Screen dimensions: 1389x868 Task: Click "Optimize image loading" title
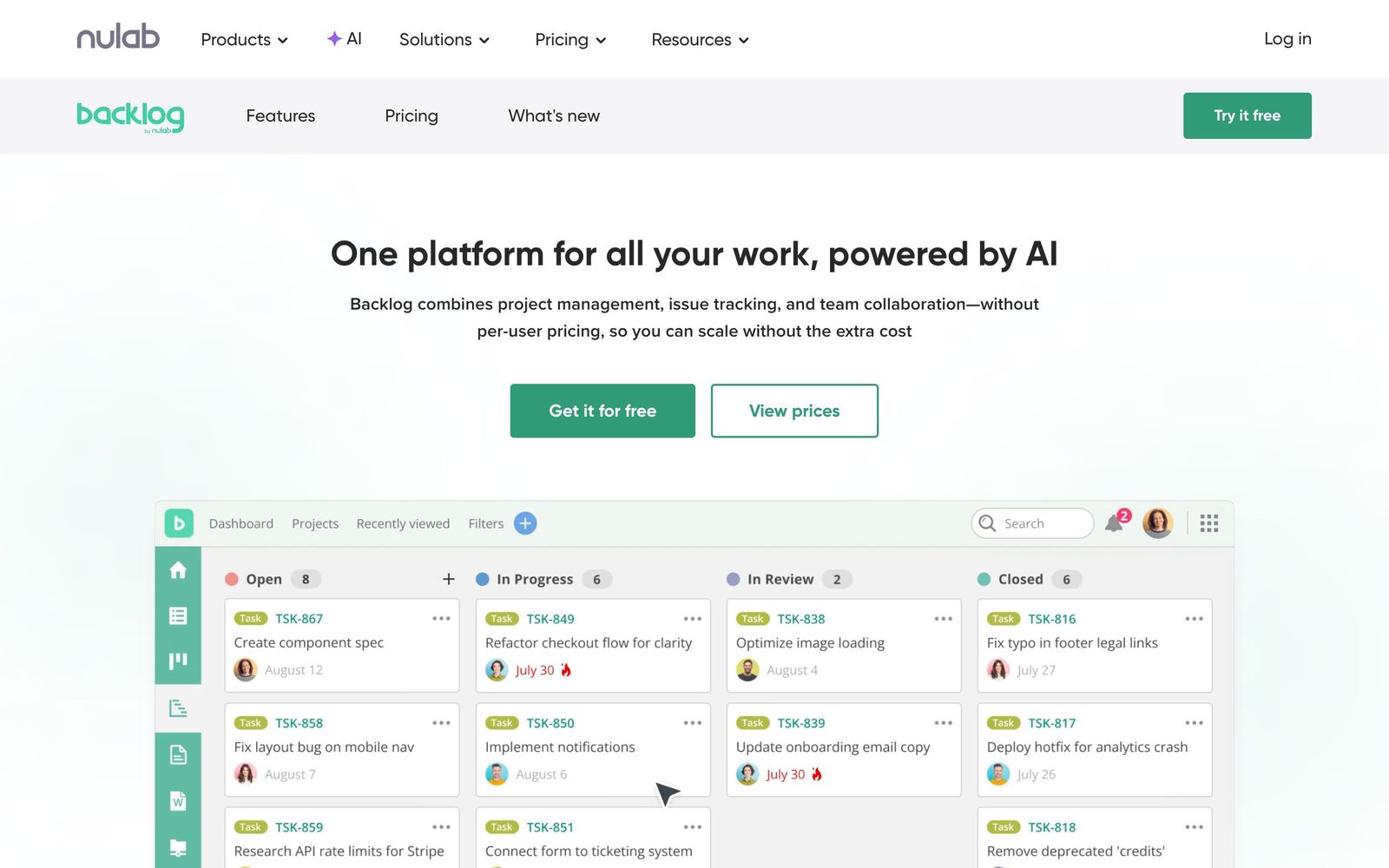click(810, 643)
